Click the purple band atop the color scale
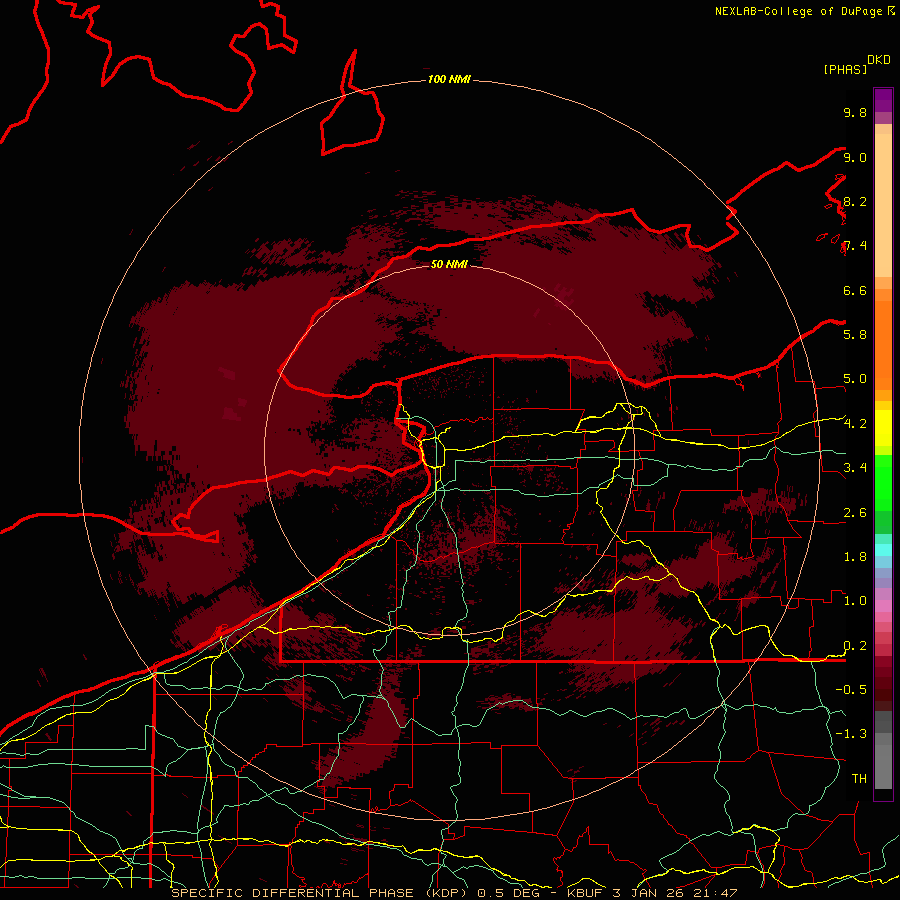Viewport: 900px width, 900px height. 883,100
